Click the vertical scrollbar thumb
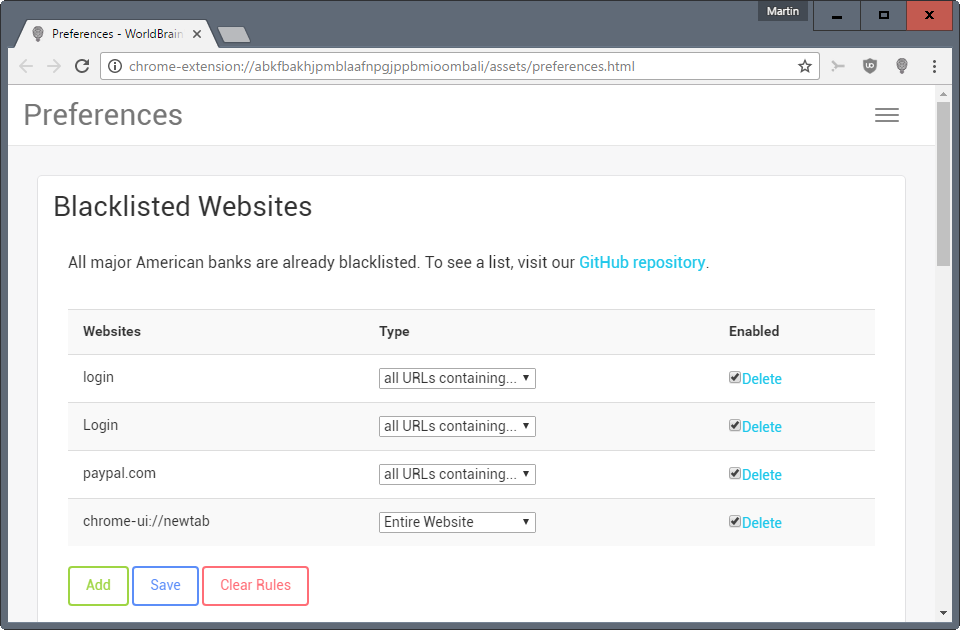This screenshot has width=960, height=630. (943, 184)
